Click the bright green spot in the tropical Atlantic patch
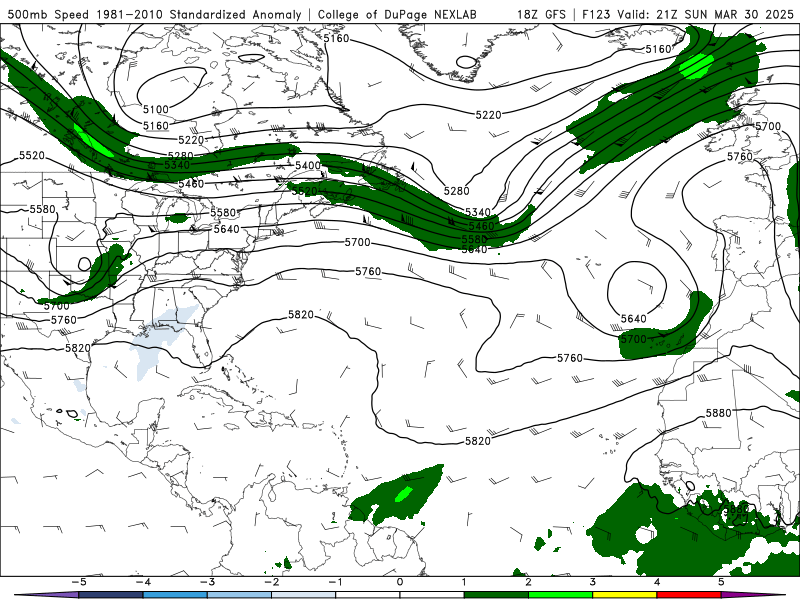The height and width of the screenshot is (600, 800). (x=404, y=494)
